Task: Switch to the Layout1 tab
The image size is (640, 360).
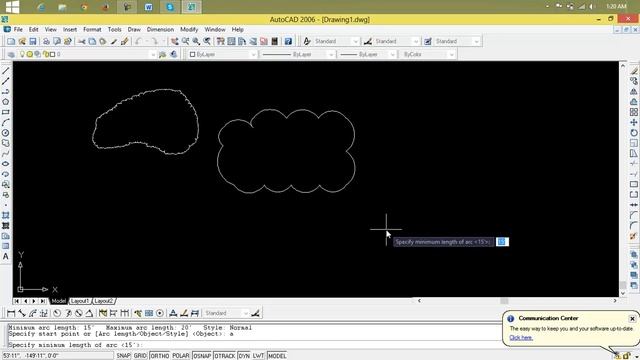Action: pos(79,301)
